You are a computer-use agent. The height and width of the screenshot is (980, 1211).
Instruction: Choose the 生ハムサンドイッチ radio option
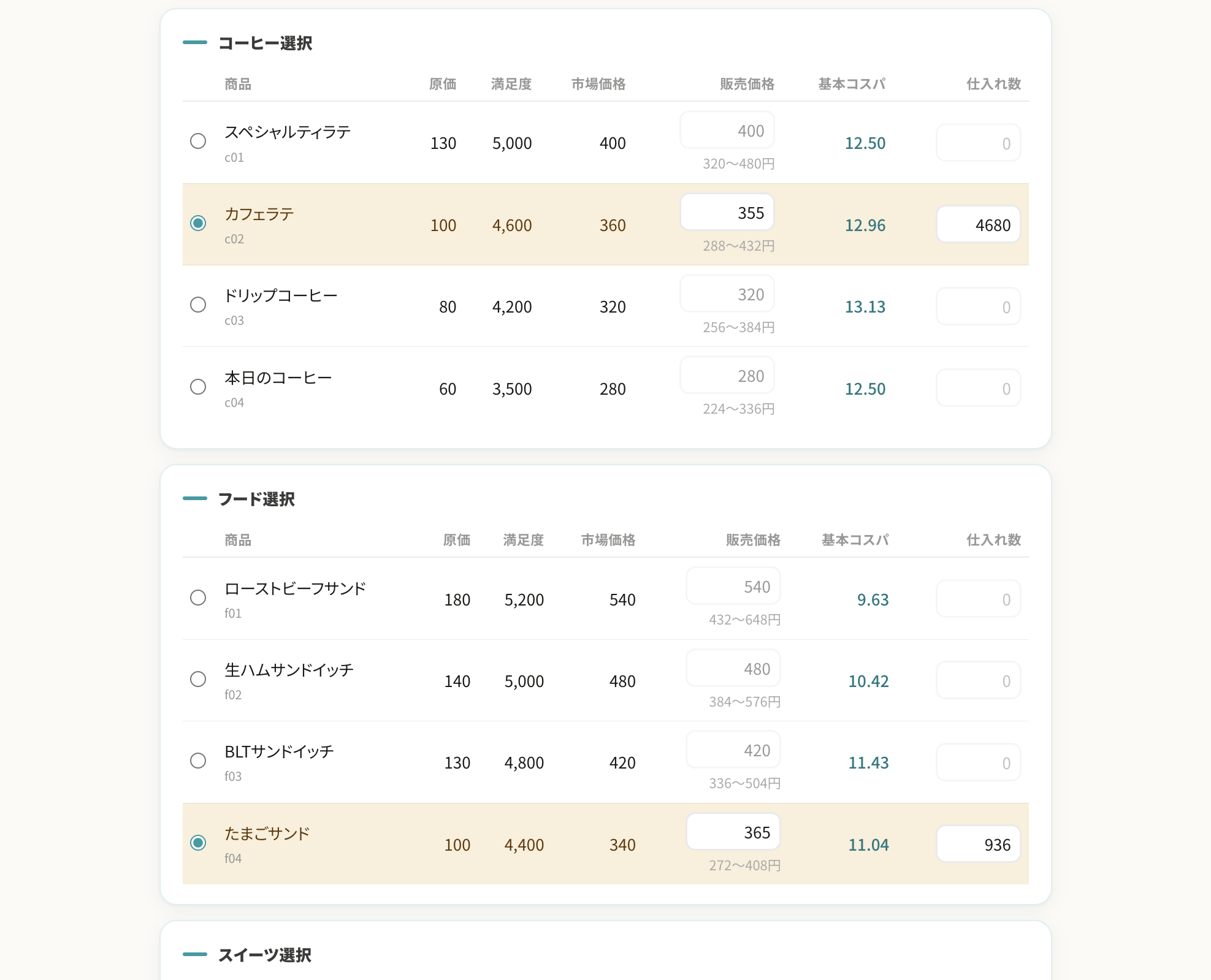pyautogui.click(x=197, y=679)
